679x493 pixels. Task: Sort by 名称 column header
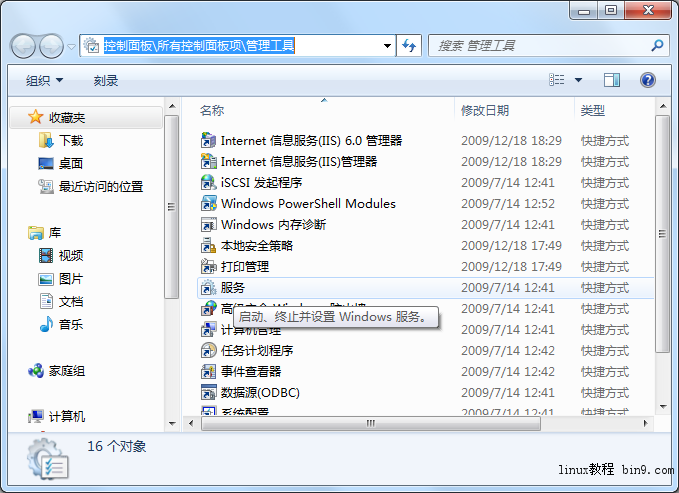click(212, 110)
